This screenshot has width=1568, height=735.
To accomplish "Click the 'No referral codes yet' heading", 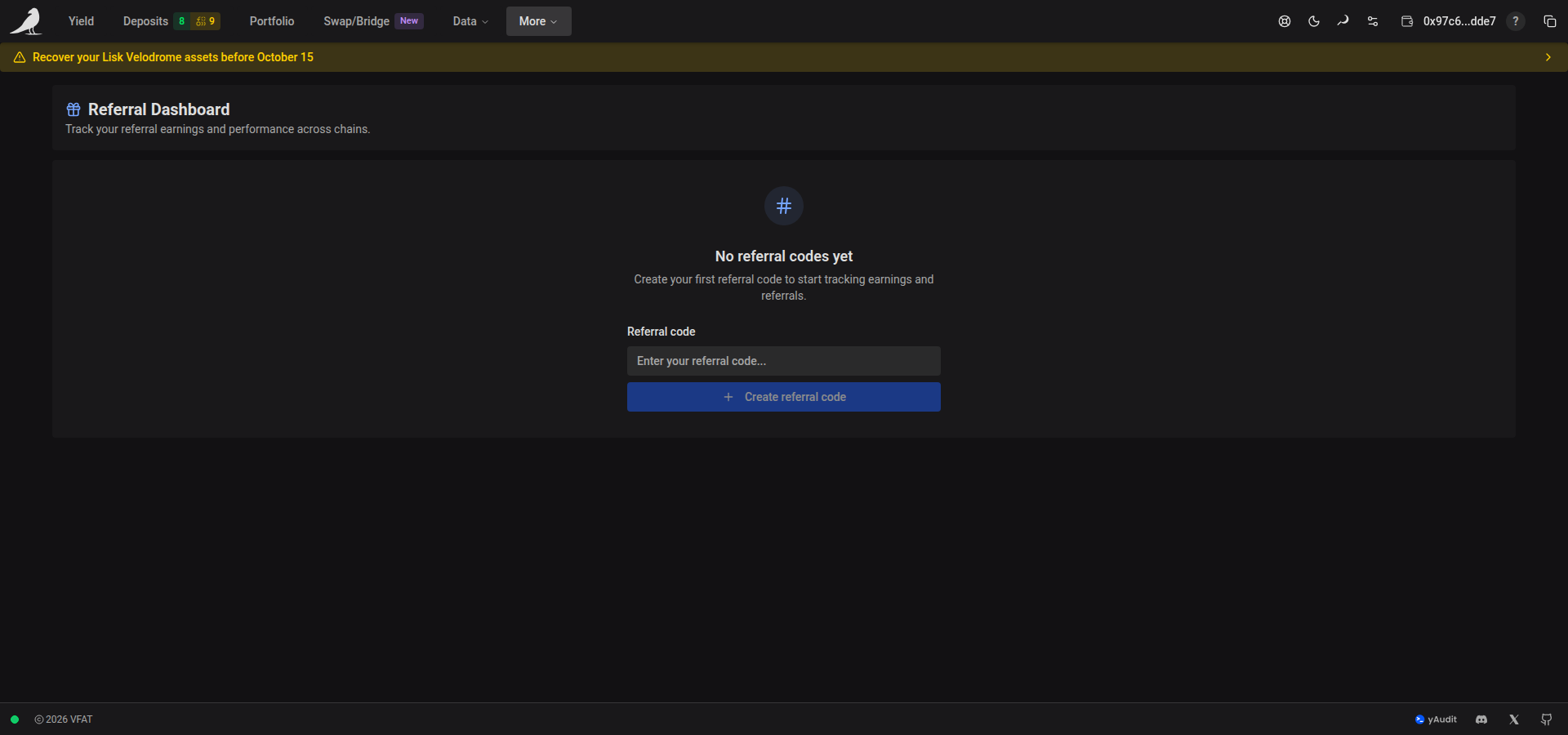I will tap(784, 256).
